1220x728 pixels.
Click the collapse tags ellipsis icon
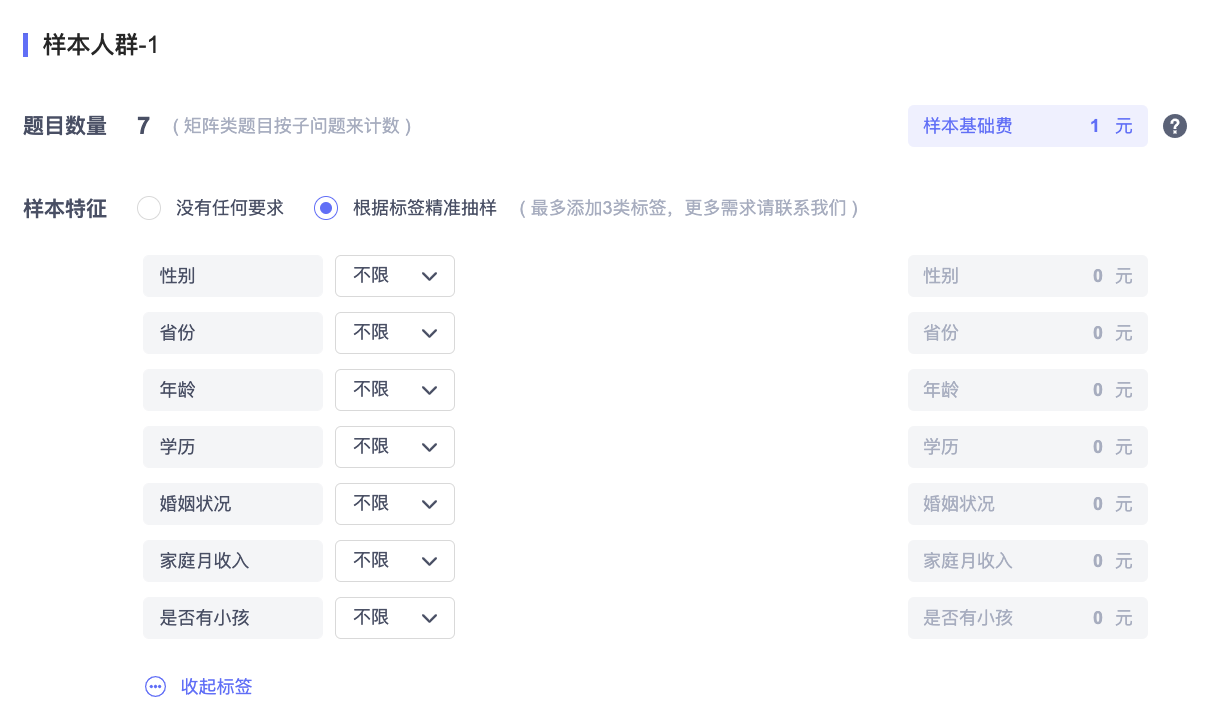(155, 687)
